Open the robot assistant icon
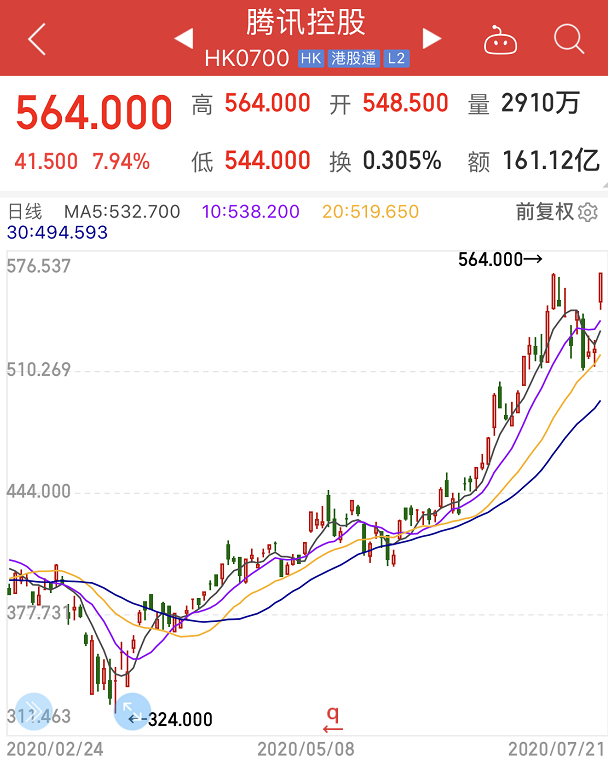 click(500, 39)
